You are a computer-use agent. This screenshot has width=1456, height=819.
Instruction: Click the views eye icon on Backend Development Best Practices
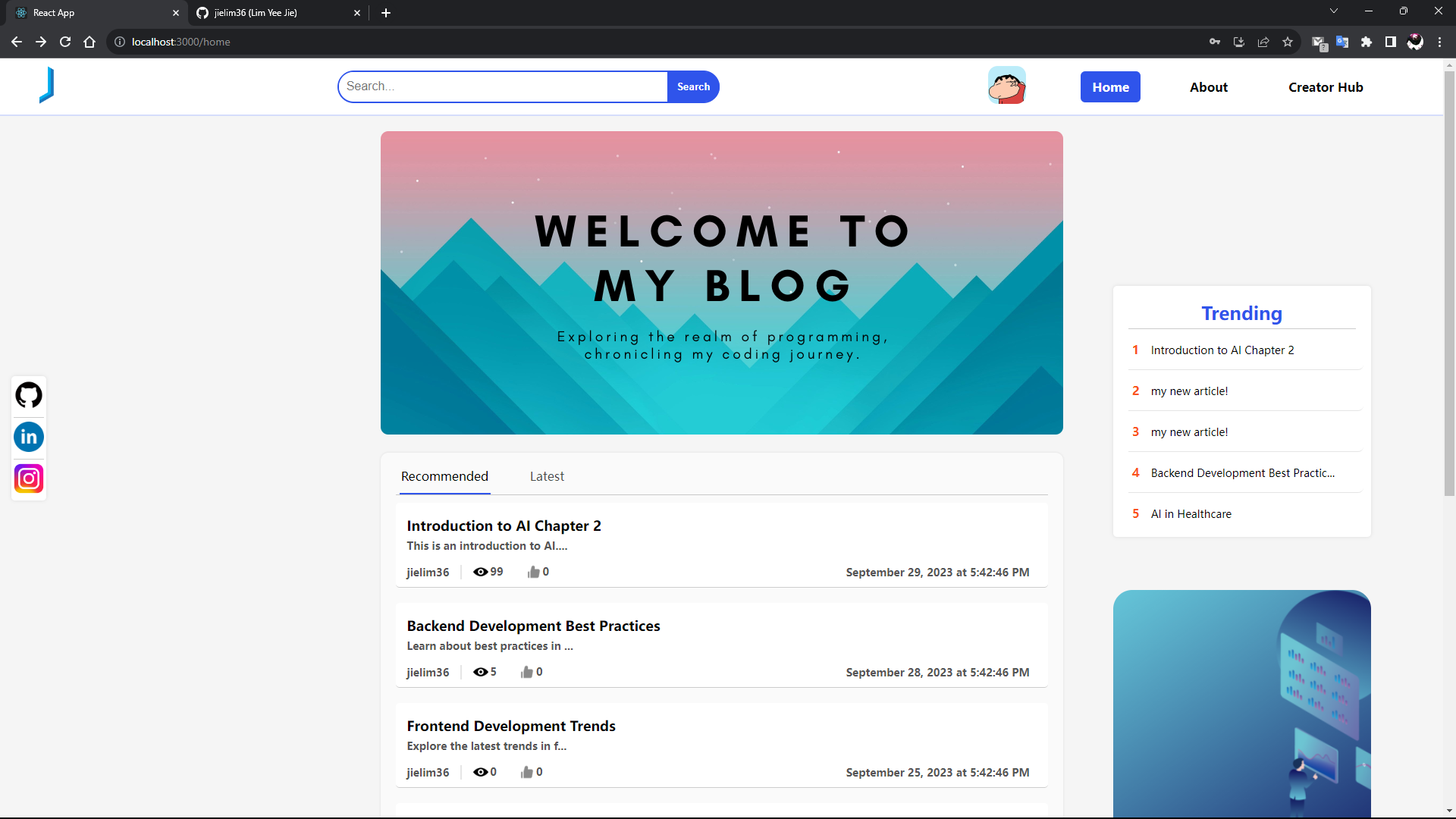click(x=481, y=672)
